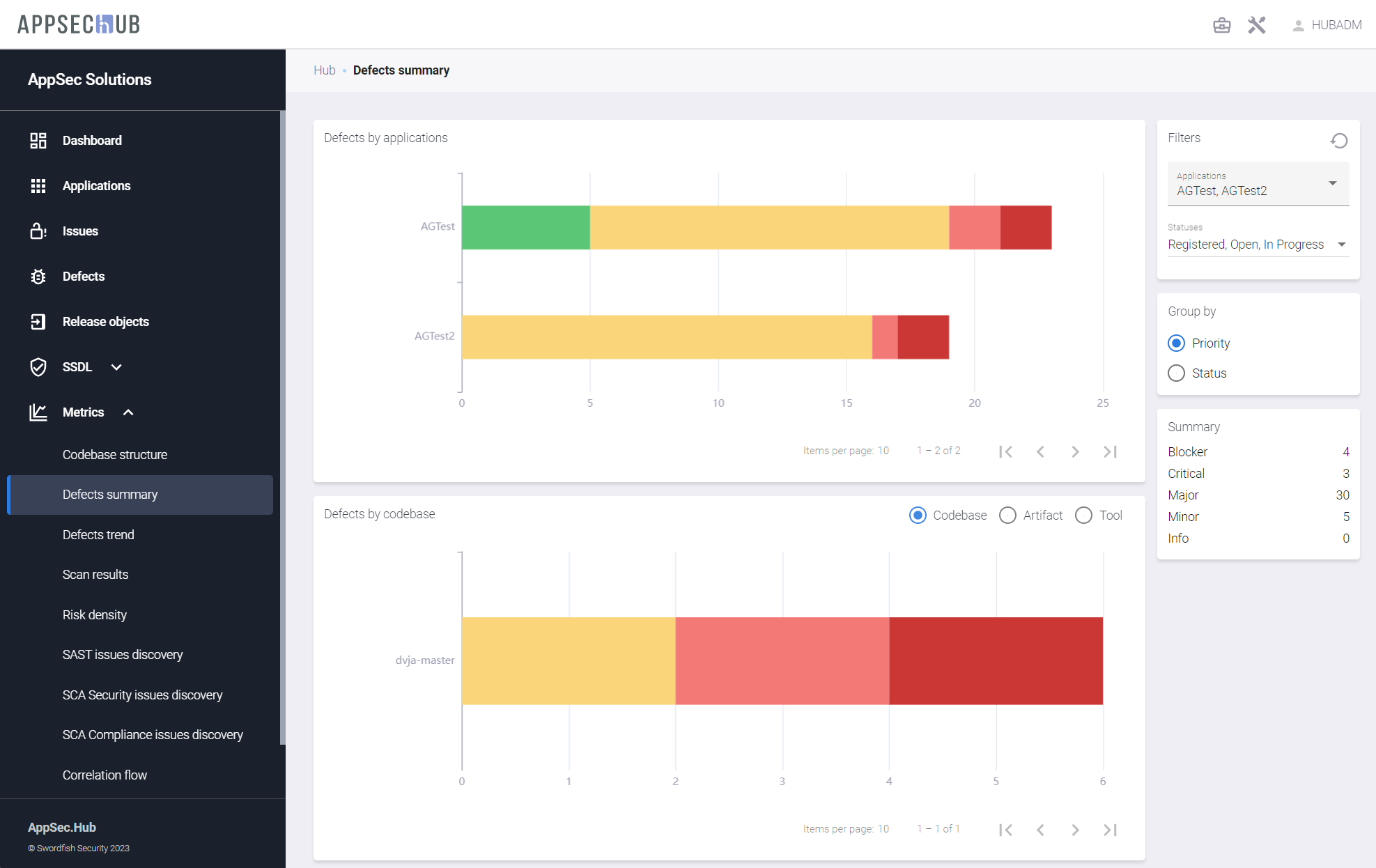Go to next page in codebase chart
The image size is (1376, 868).
click(x=1075, y=830)
